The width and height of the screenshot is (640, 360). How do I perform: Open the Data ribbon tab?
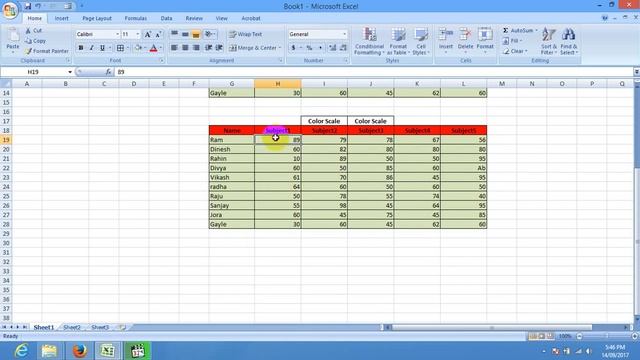pyautogui.click(x=166, y=18)
